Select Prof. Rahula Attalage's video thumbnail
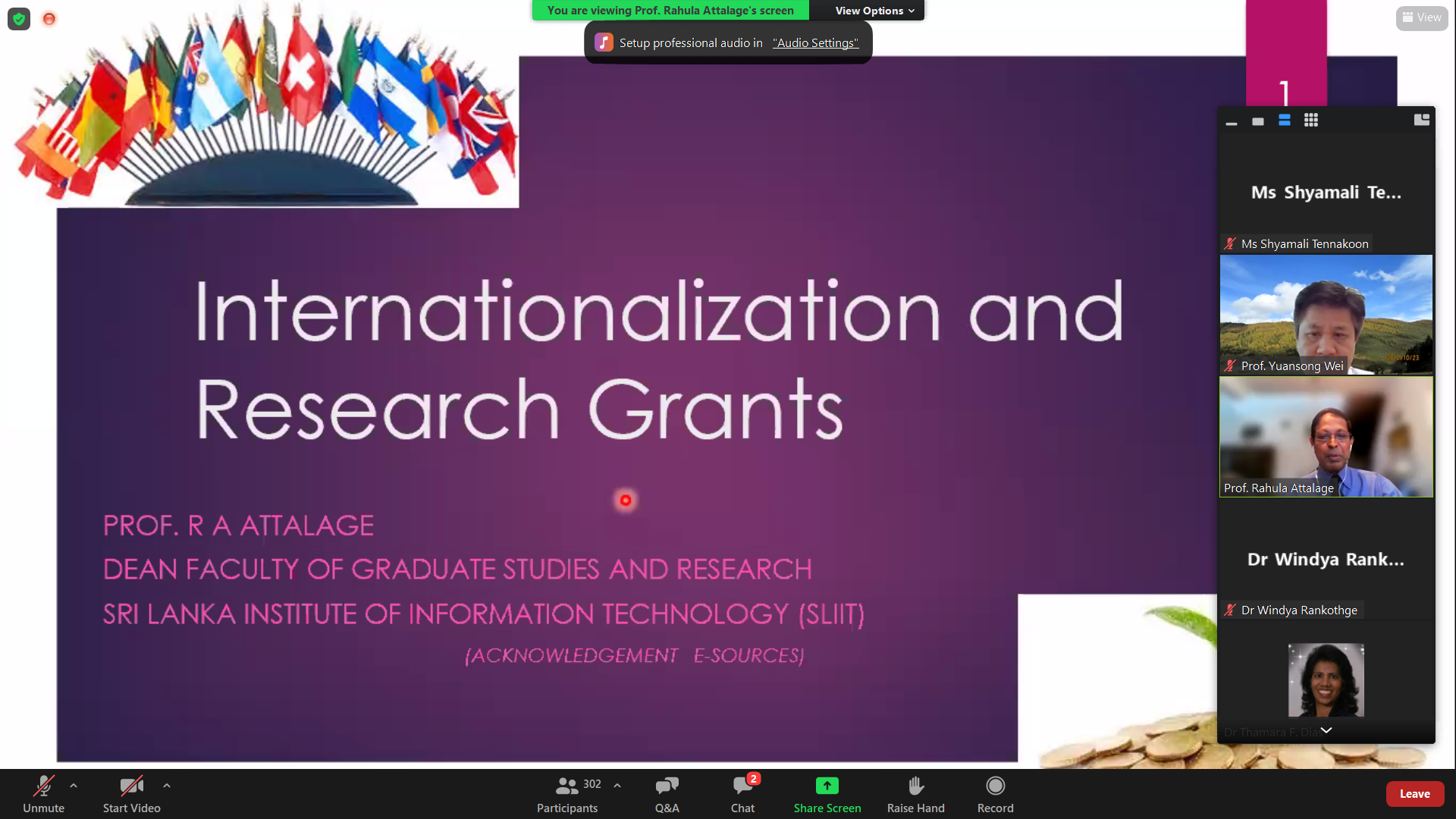1456x819 pixels. coord(1326,437)
